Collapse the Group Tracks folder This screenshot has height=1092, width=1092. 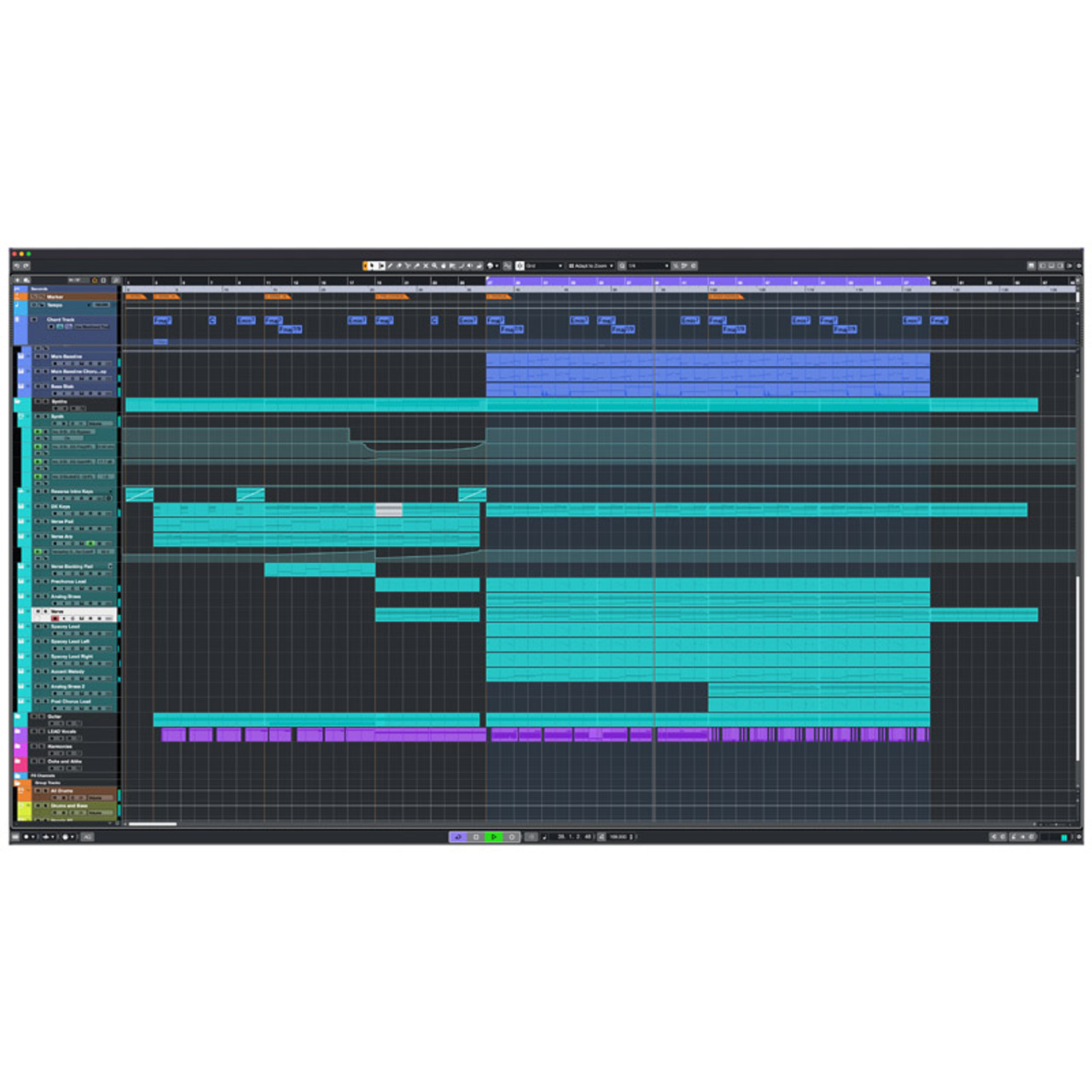coord(17,783)
